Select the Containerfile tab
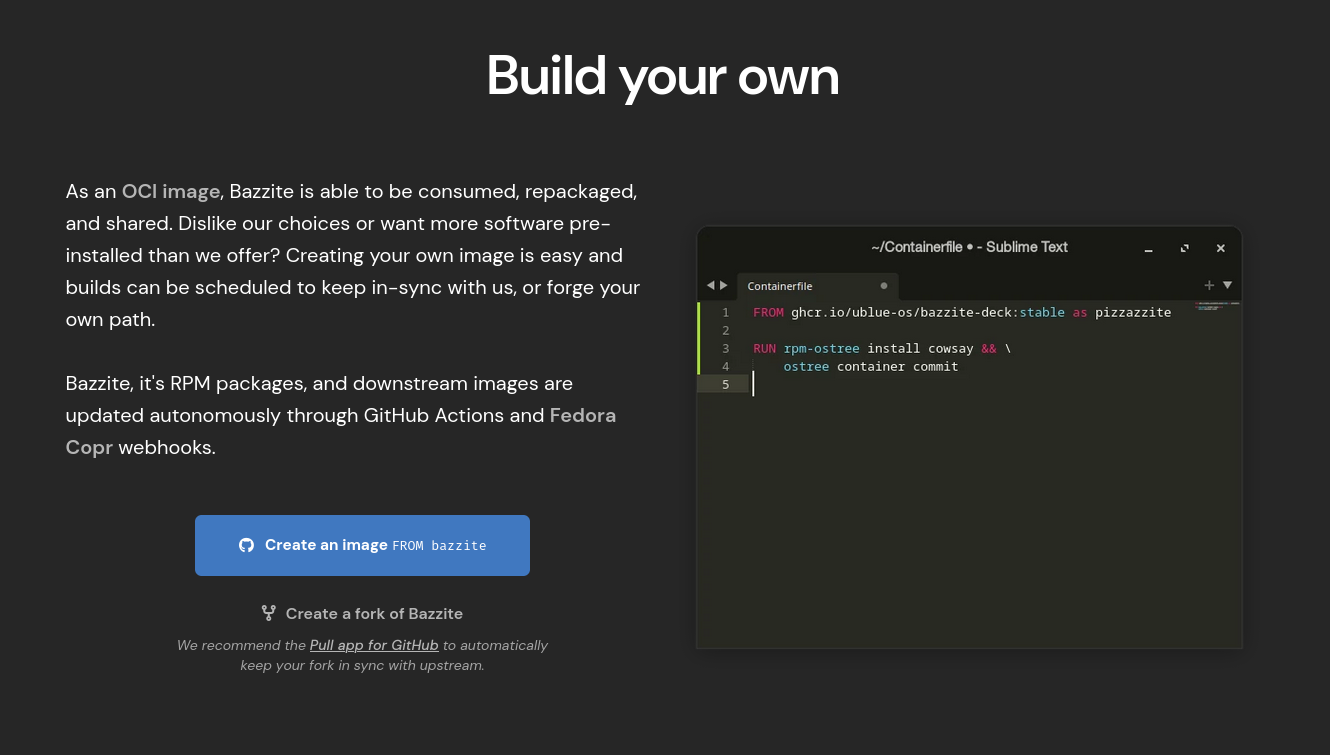Screen dimensions: 1330x755 click(x=818, y=286)
